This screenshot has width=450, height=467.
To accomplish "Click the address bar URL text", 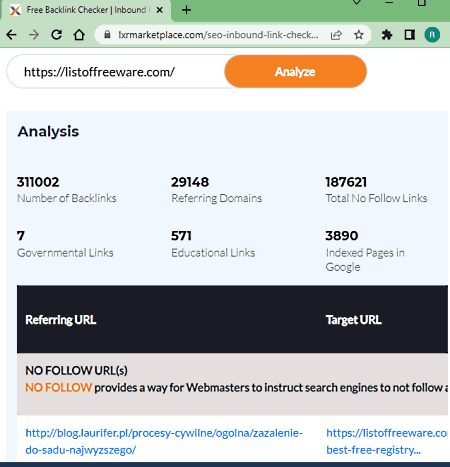I will point(218,35).
